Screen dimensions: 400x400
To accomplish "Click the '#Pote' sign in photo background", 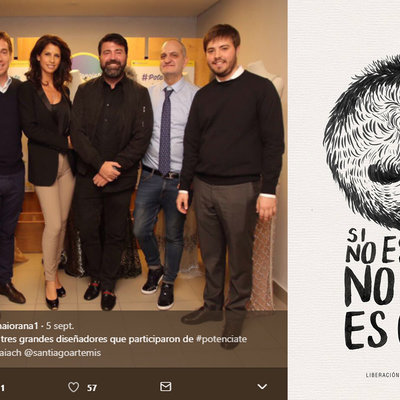I will (153, 77).
